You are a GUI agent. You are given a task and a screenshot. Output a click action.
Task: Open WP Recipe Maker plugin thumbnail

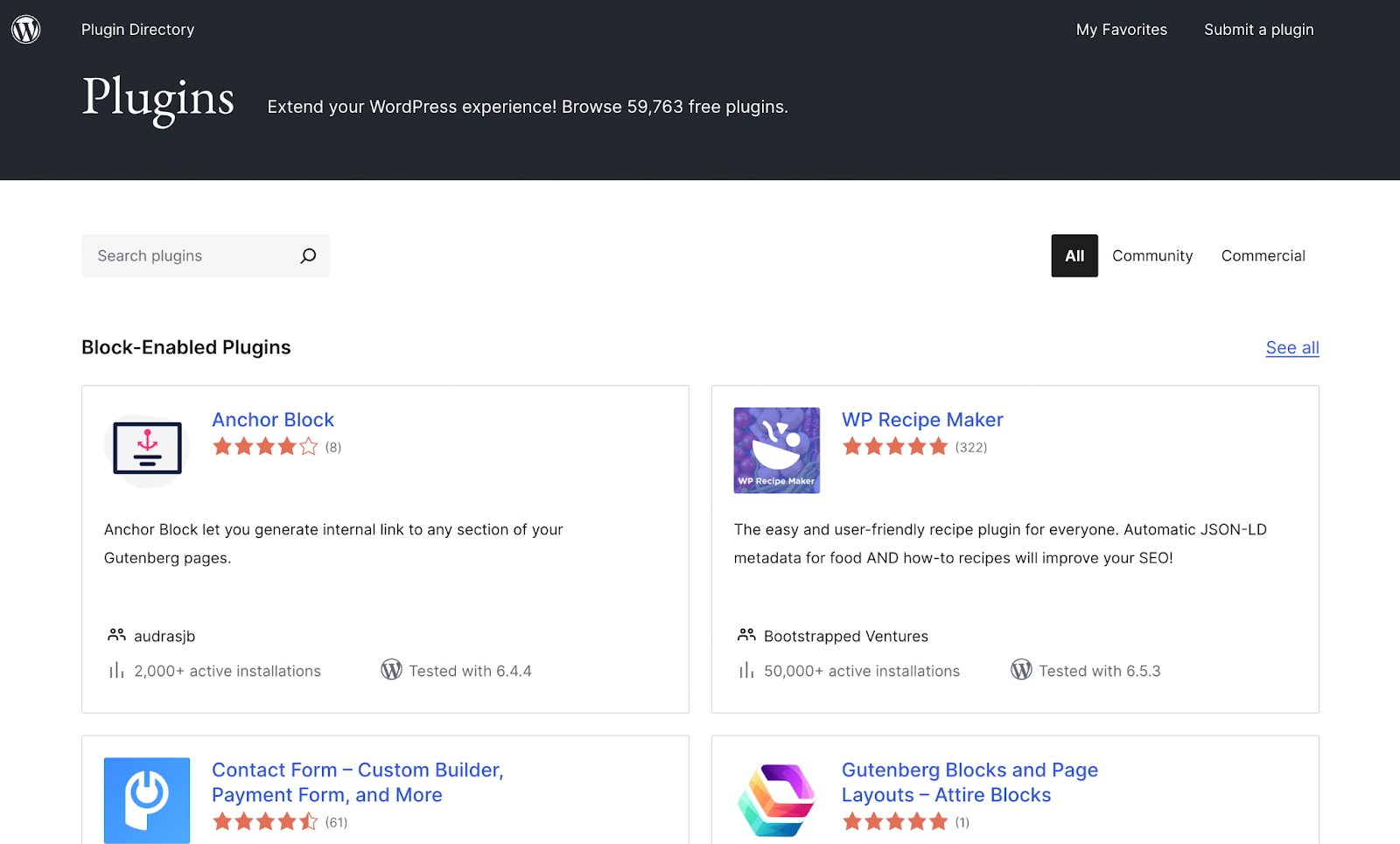[x=777, y=450]
